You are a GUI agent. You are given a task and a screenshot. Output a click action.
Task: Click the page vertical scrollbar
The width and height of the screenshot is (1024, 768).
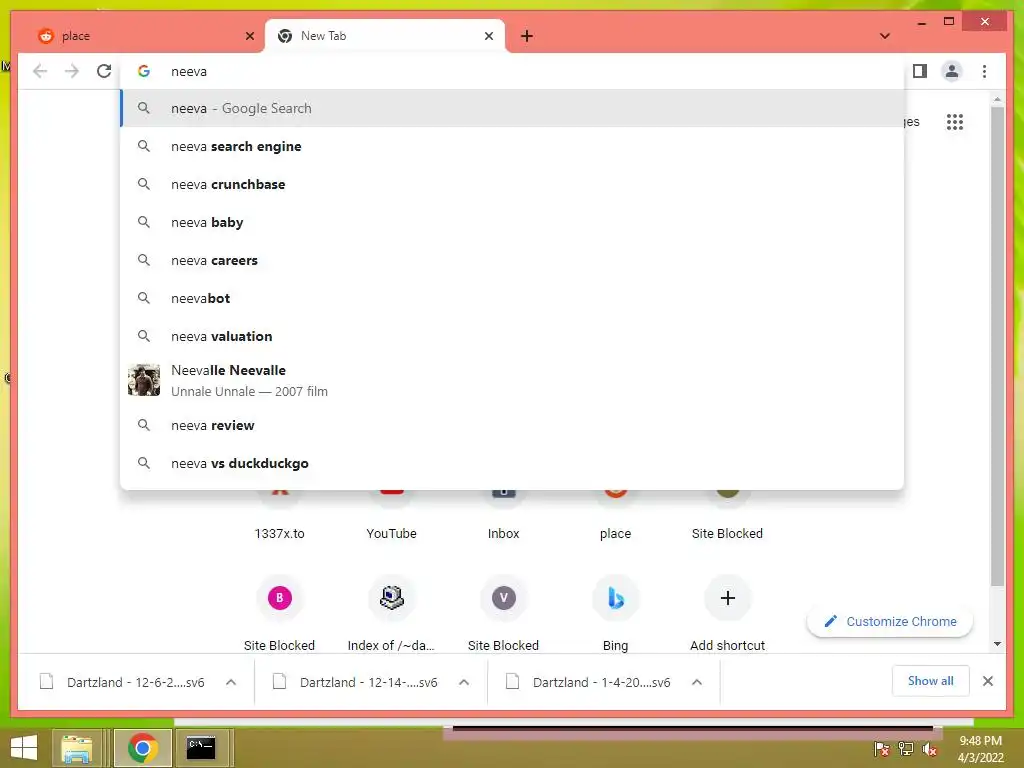997,346
